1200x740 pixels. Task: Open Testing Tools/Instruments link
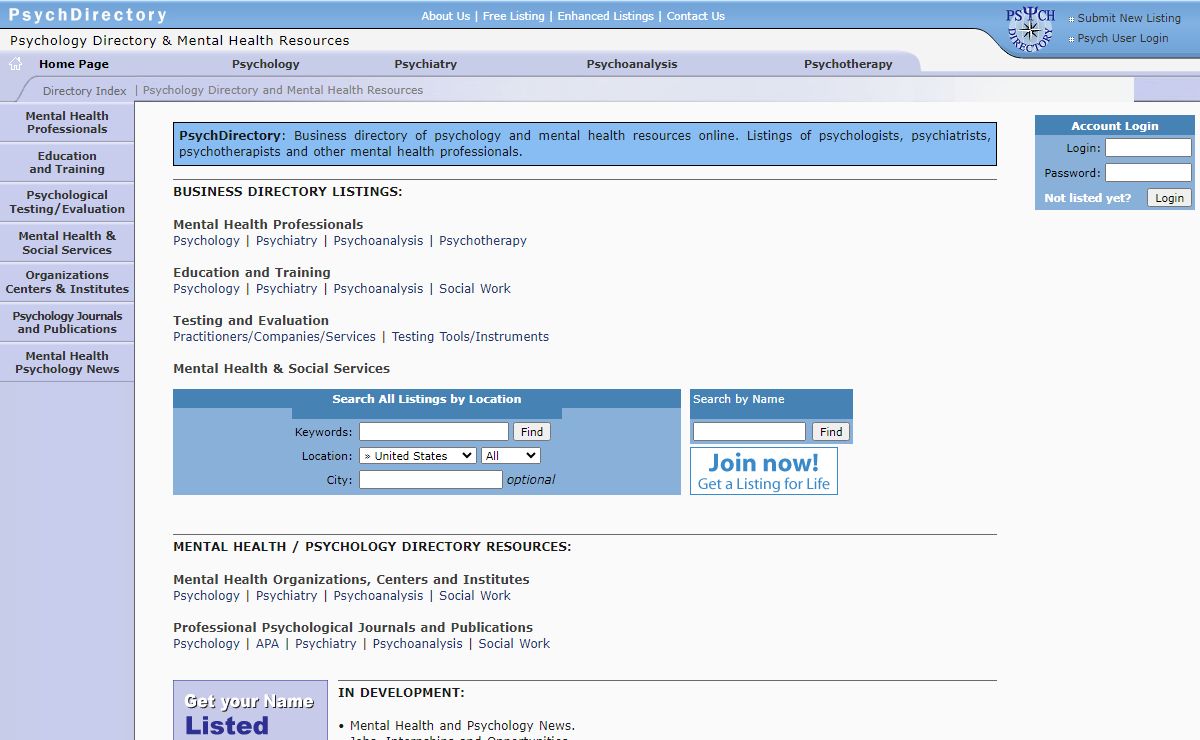pyautogui.click(x=470, y=337)
